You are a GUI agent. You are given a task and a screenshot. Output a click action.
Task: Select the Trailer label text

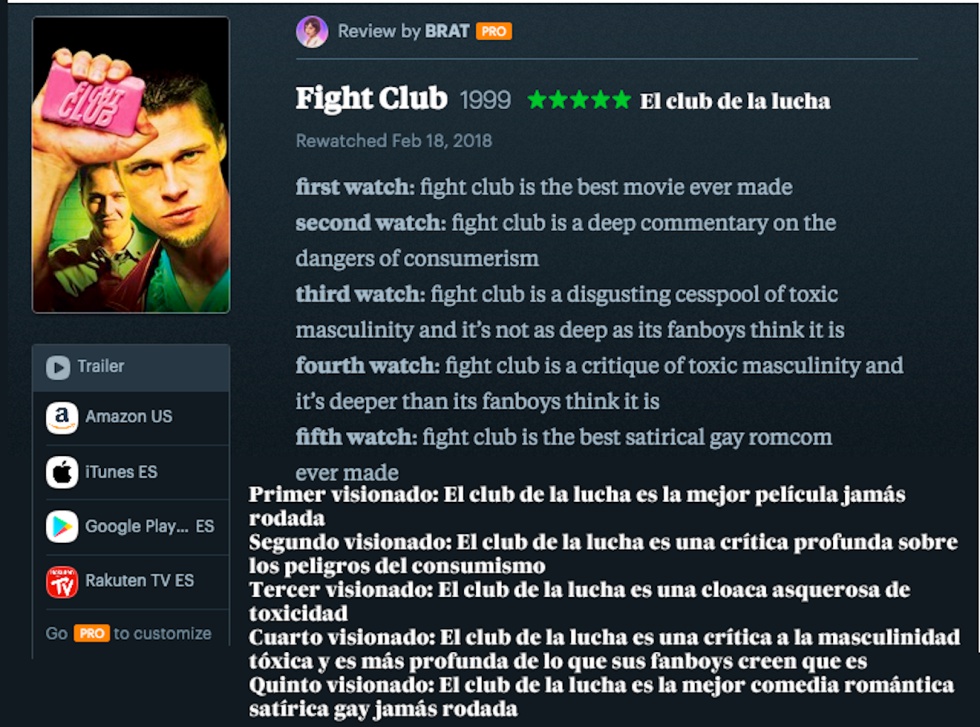click(x=101, y=367)
